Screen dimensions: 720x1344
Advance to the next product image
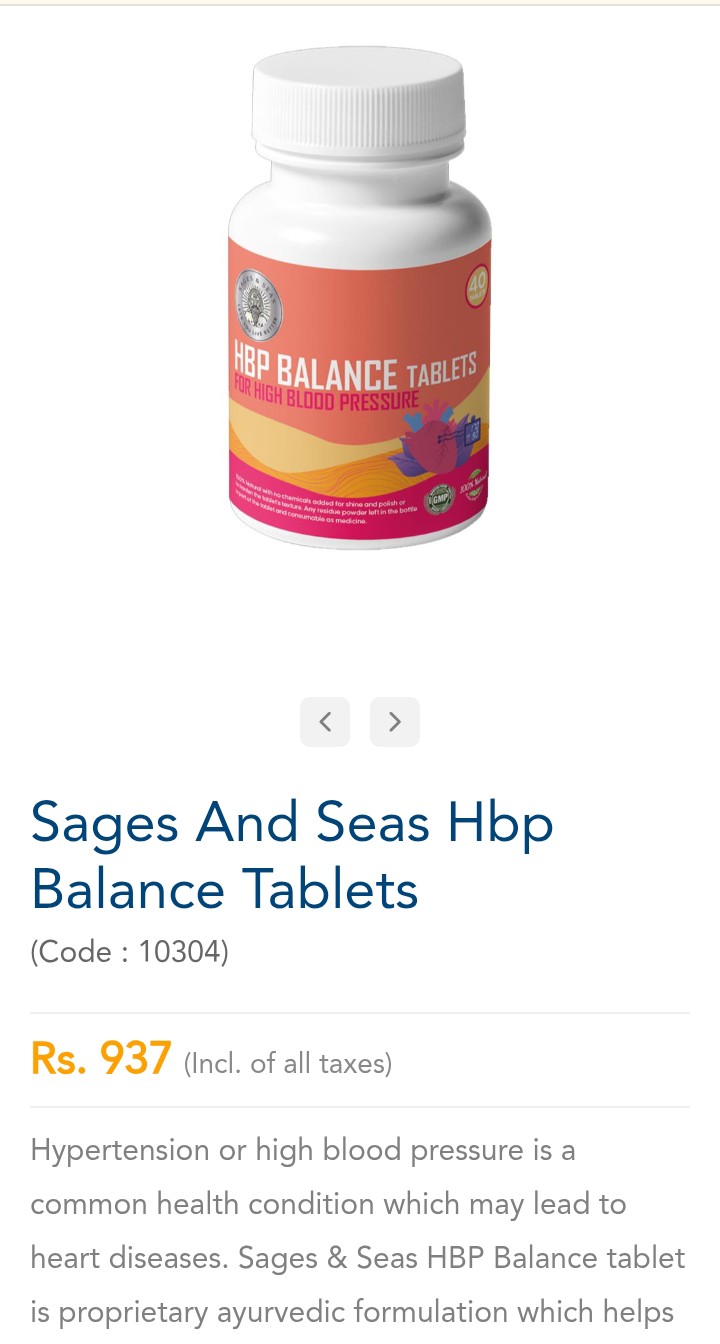point(395,722)
